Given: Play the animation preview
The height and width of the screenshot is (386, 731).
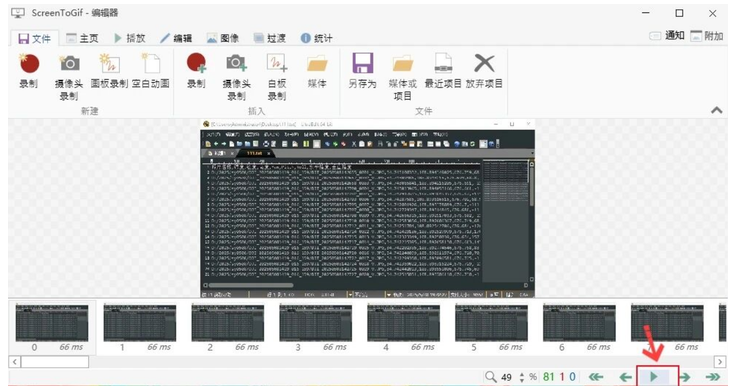Looking at the screenshot, I should click(x=654, y=376).
